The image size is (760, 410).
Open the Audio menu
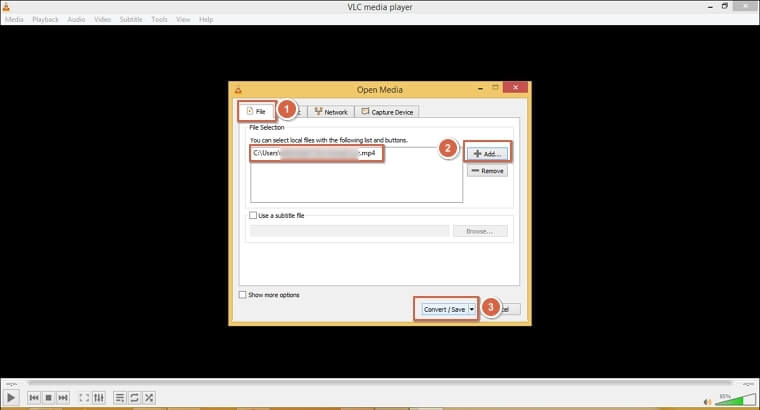pyautogui.click(x=76, y=19)
